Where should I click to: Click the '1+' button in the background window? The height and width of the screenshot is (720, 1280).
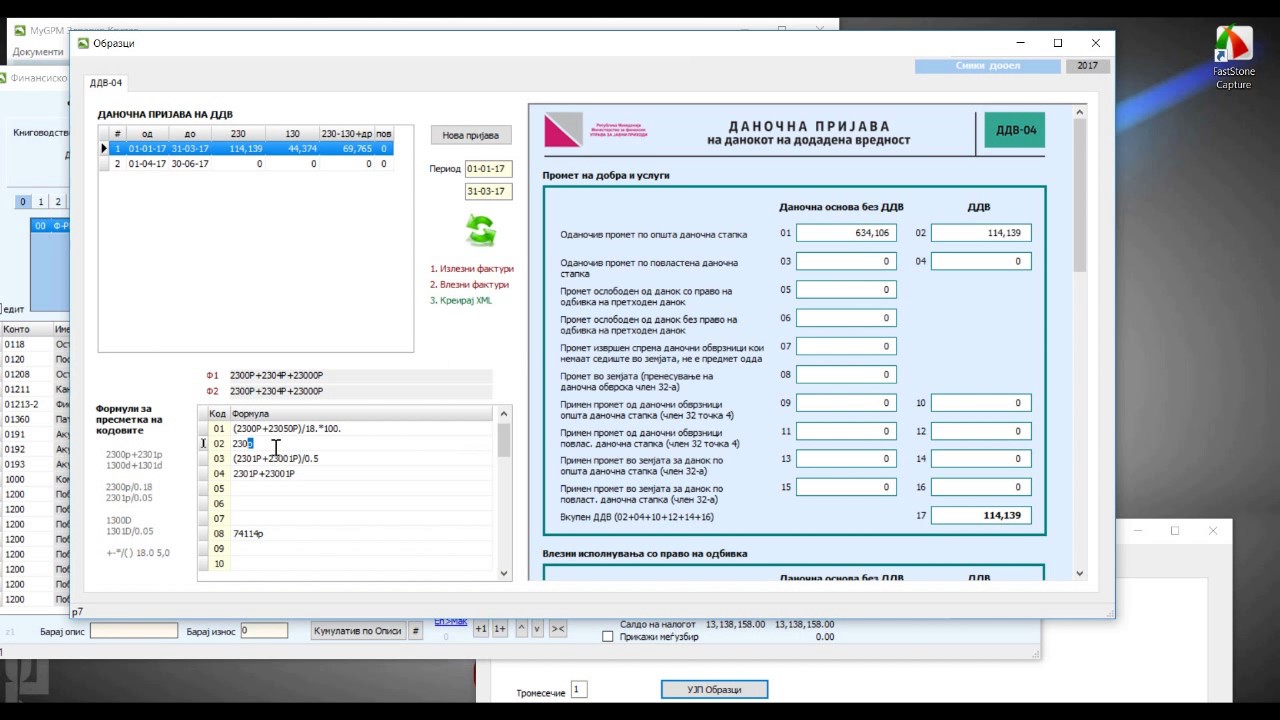(x=500, y=628)
